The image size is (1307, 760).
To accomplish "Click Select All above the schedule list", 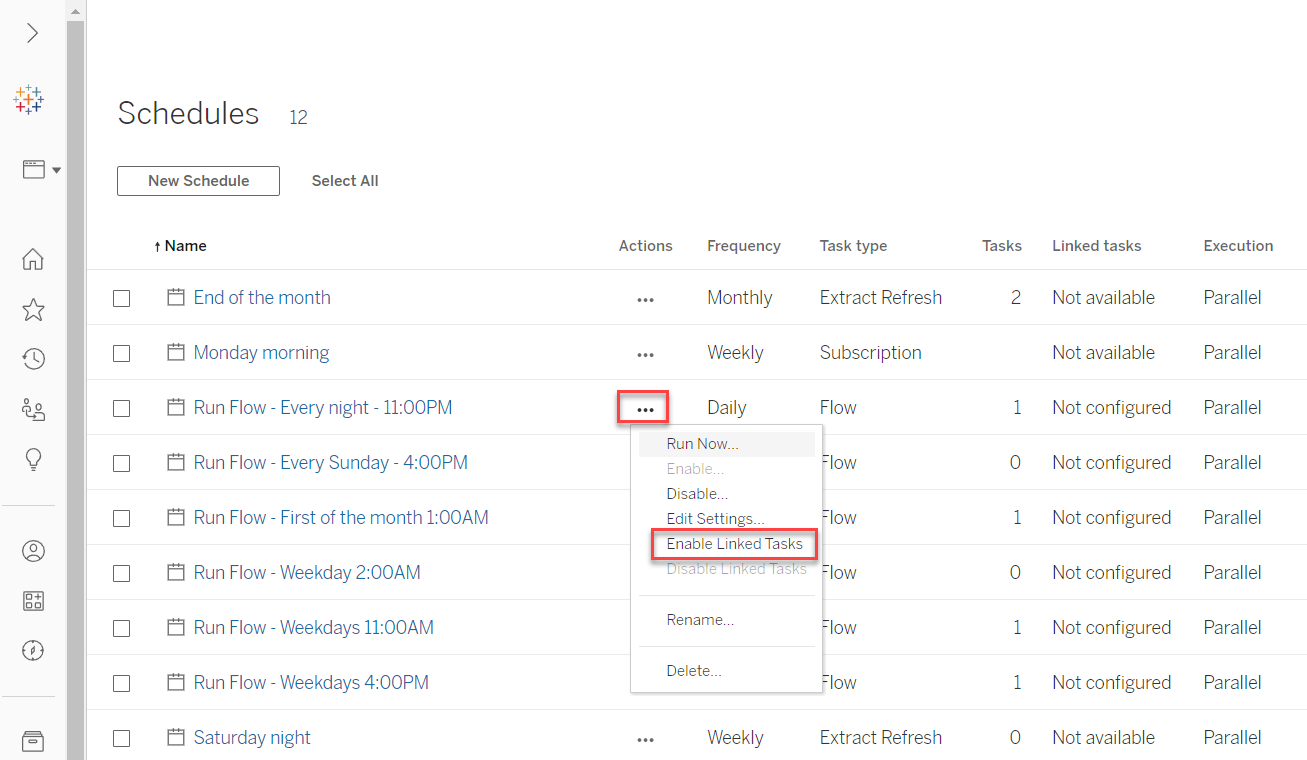I will pos(345,181).
